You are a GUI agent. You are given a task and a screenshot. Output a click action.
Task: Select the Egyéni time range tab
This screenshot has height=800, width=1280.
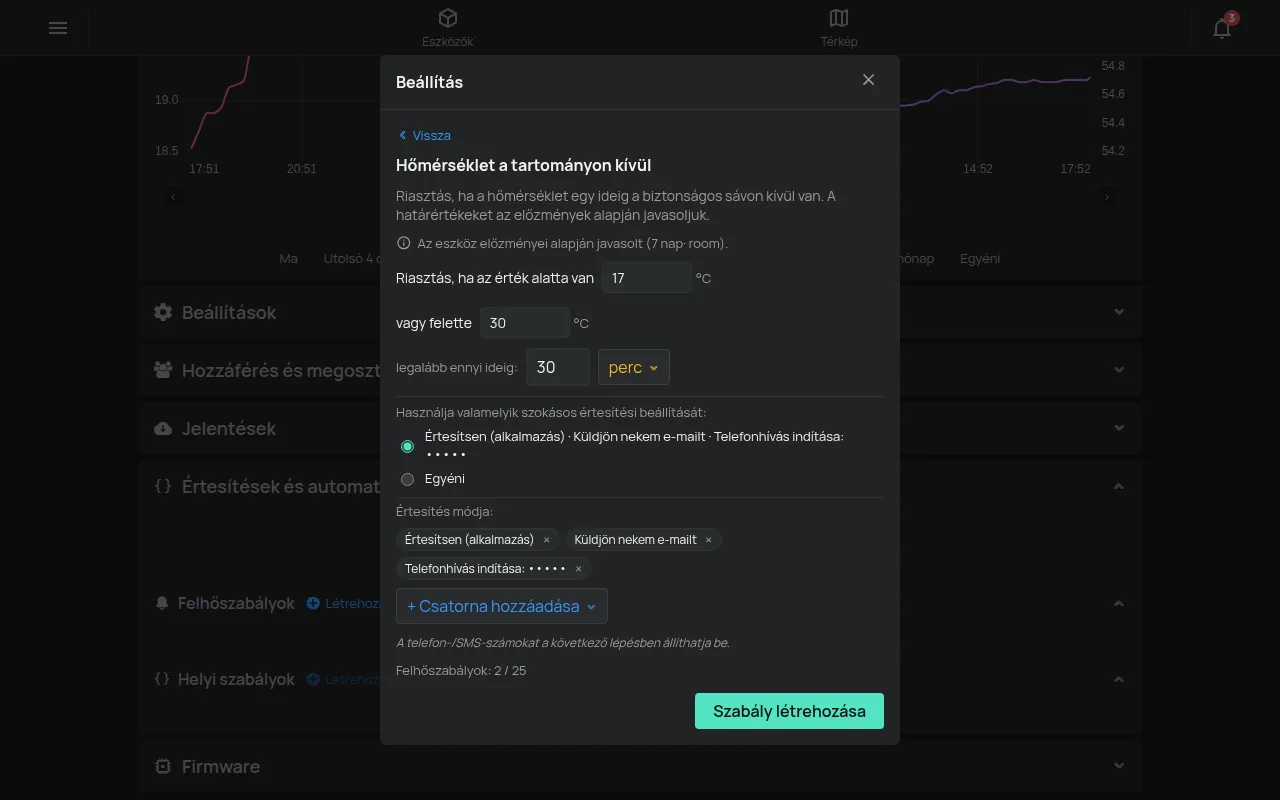980,258
